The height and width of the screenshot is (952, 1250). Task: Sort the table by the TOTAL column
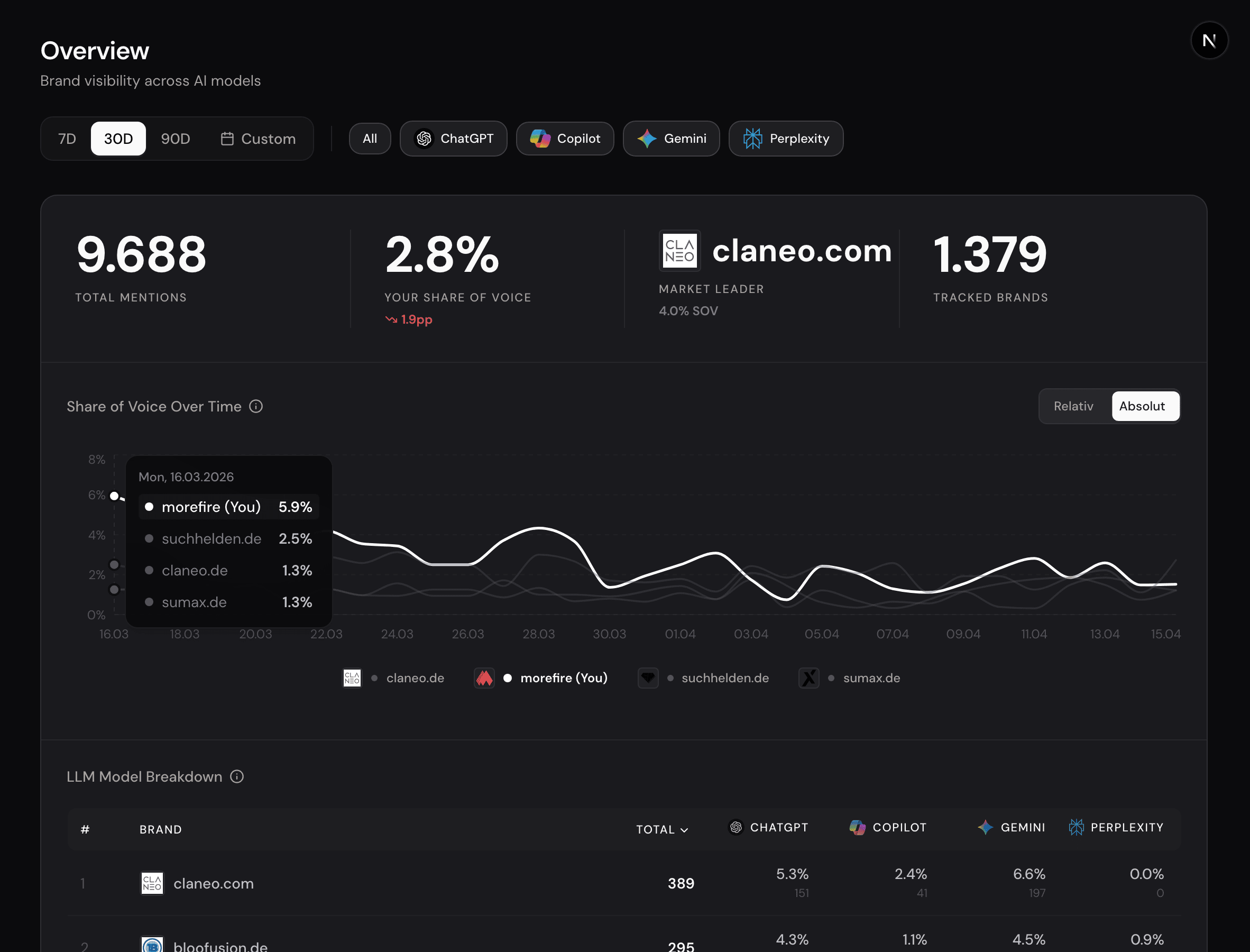point(662,830)
